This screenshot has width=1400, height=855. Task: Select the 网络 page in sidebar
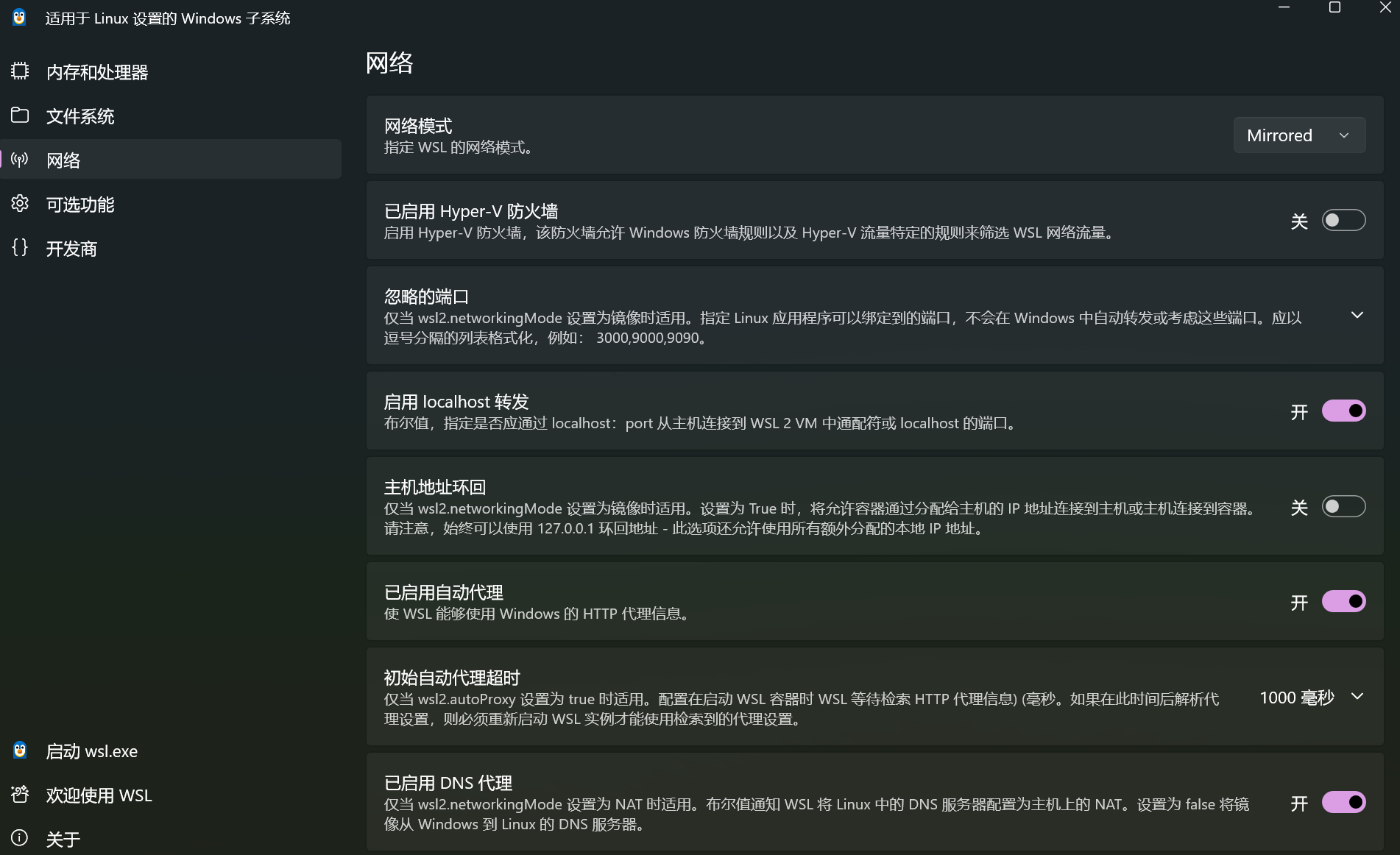(x=171, y=160)
